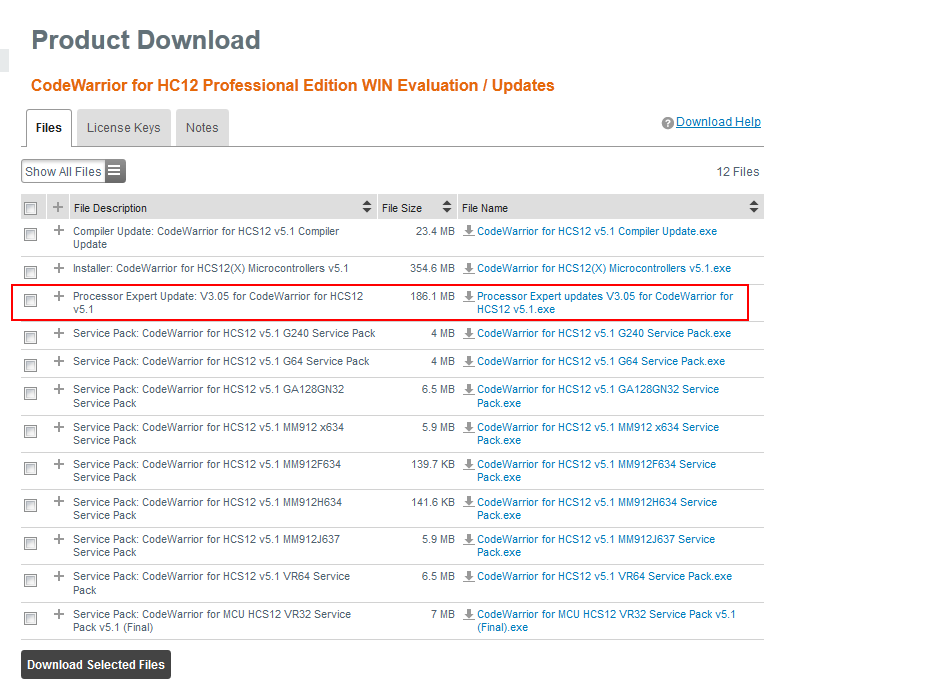Sort by File Description using sort arrows
The image size is (934, 685).
(366, 207)
